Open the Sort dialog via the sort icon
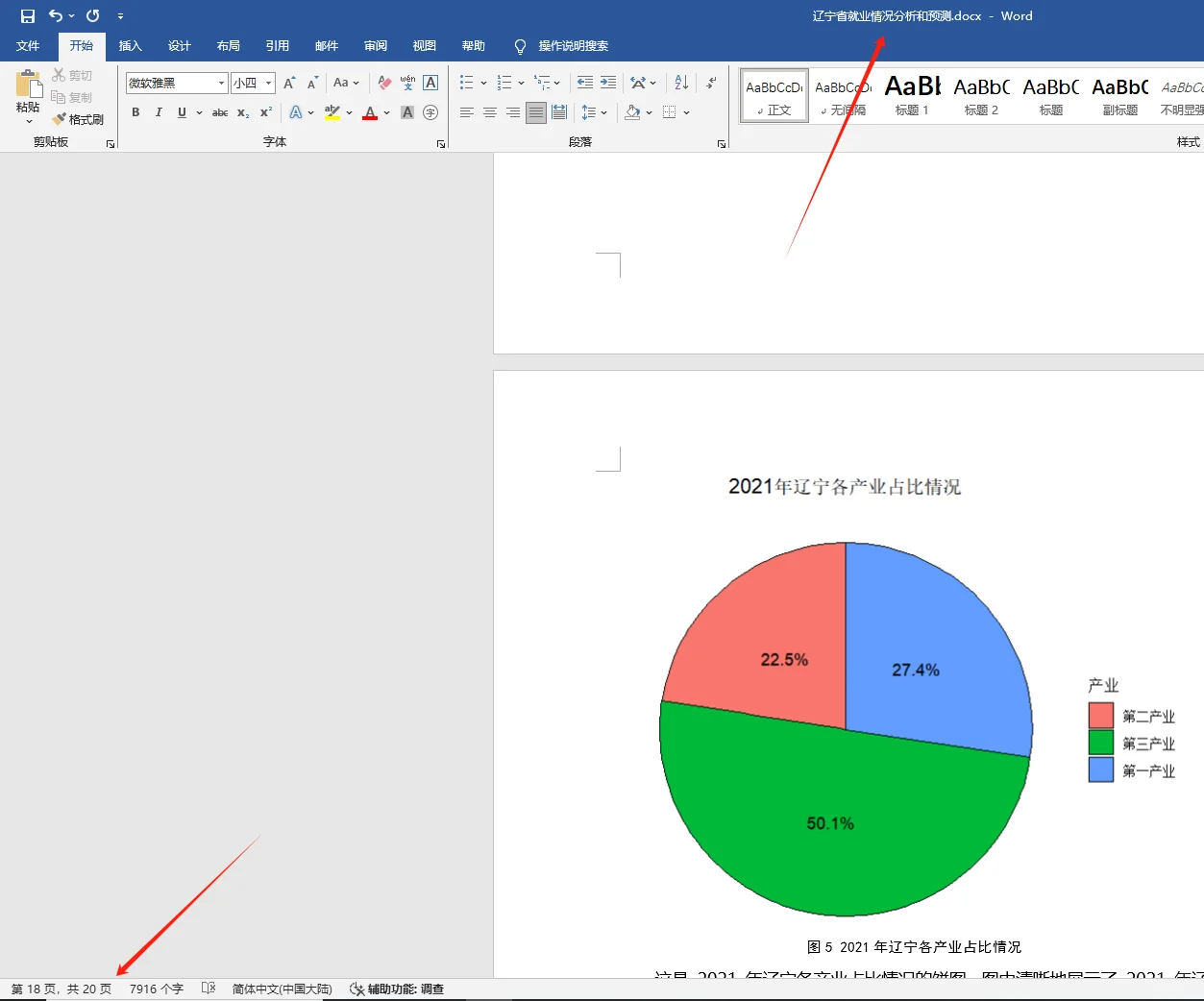 tap(680, 83)
